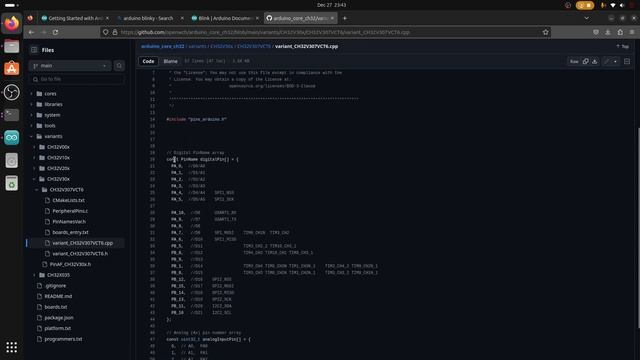Jump to Top link

click(x=622, y=47)
